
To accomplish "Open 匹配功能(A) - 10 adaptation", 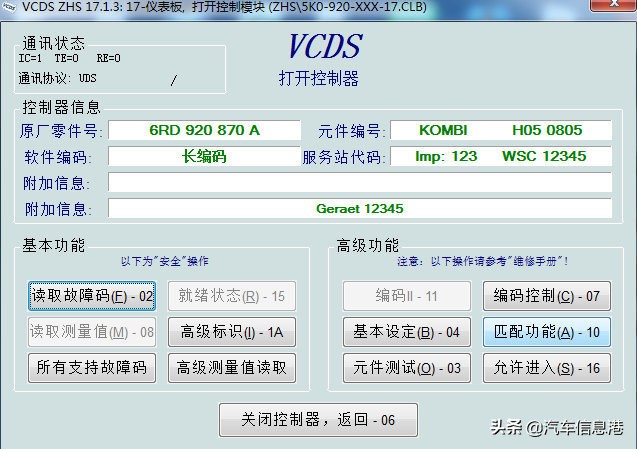I will [546, 332].
